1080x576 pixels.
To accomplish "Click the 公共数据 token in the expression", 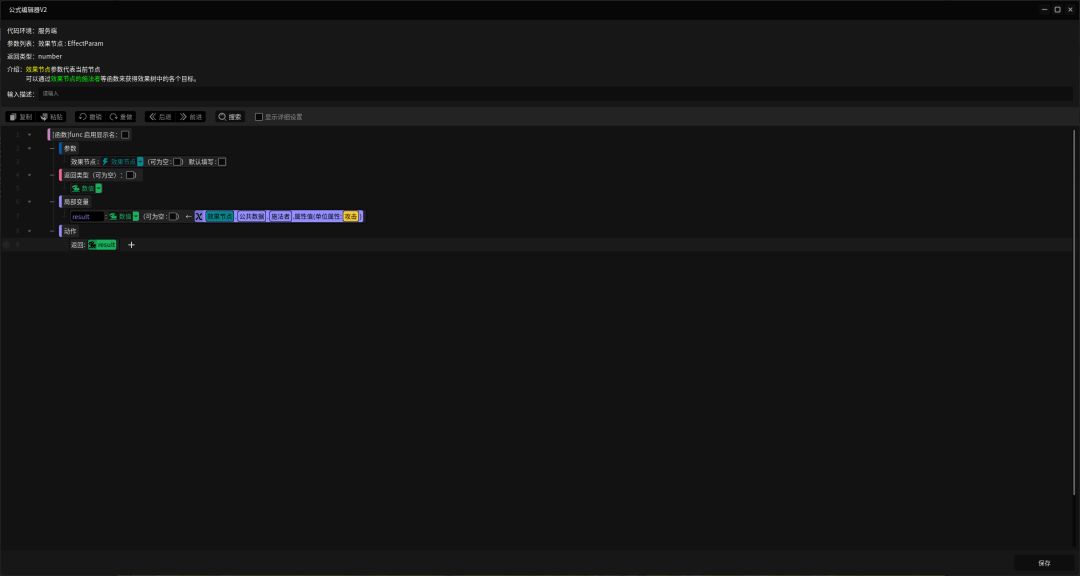I will click(251, 216).
